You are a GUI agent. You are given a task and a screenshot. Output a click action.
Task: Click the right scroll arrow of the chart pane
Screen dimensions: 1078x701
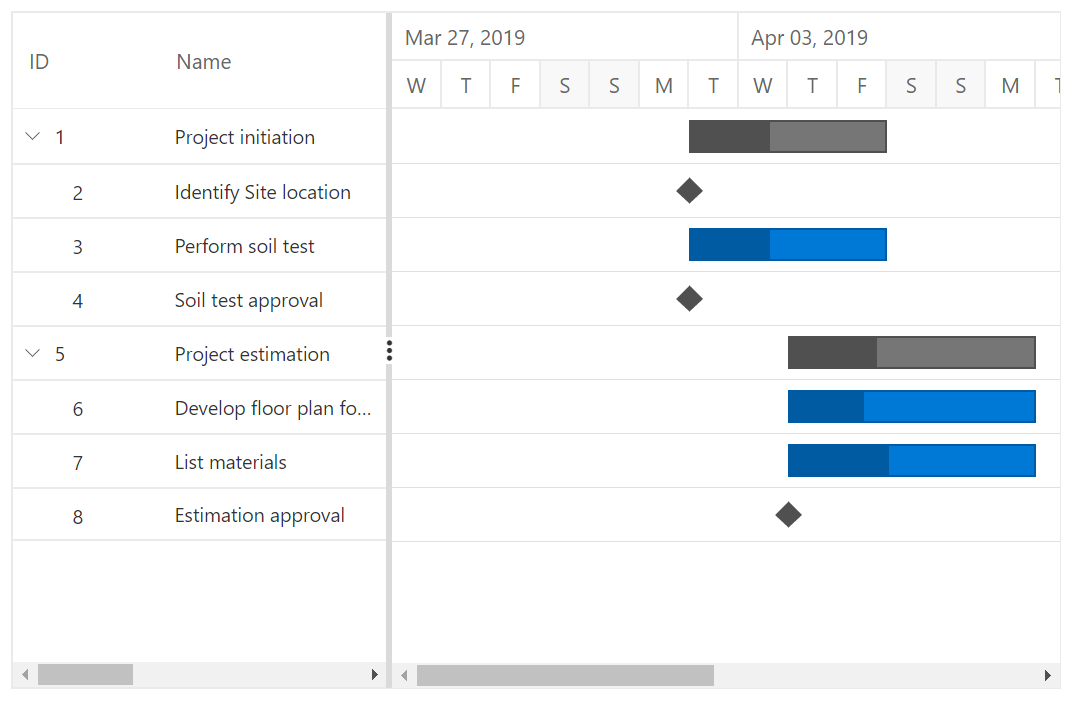[x=1048, y=675]
